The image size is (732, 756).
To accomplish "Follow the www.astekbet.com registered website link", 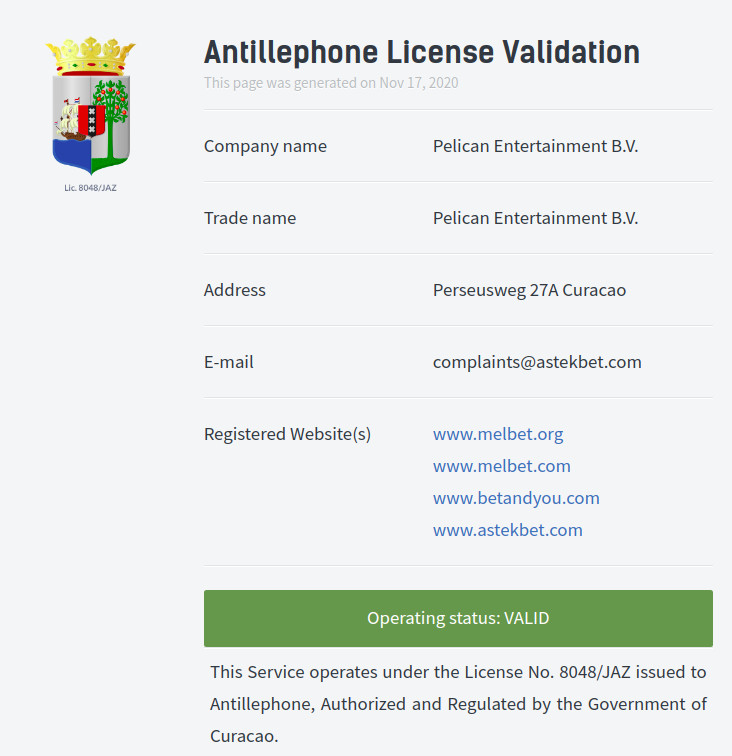I will [507, 530].
